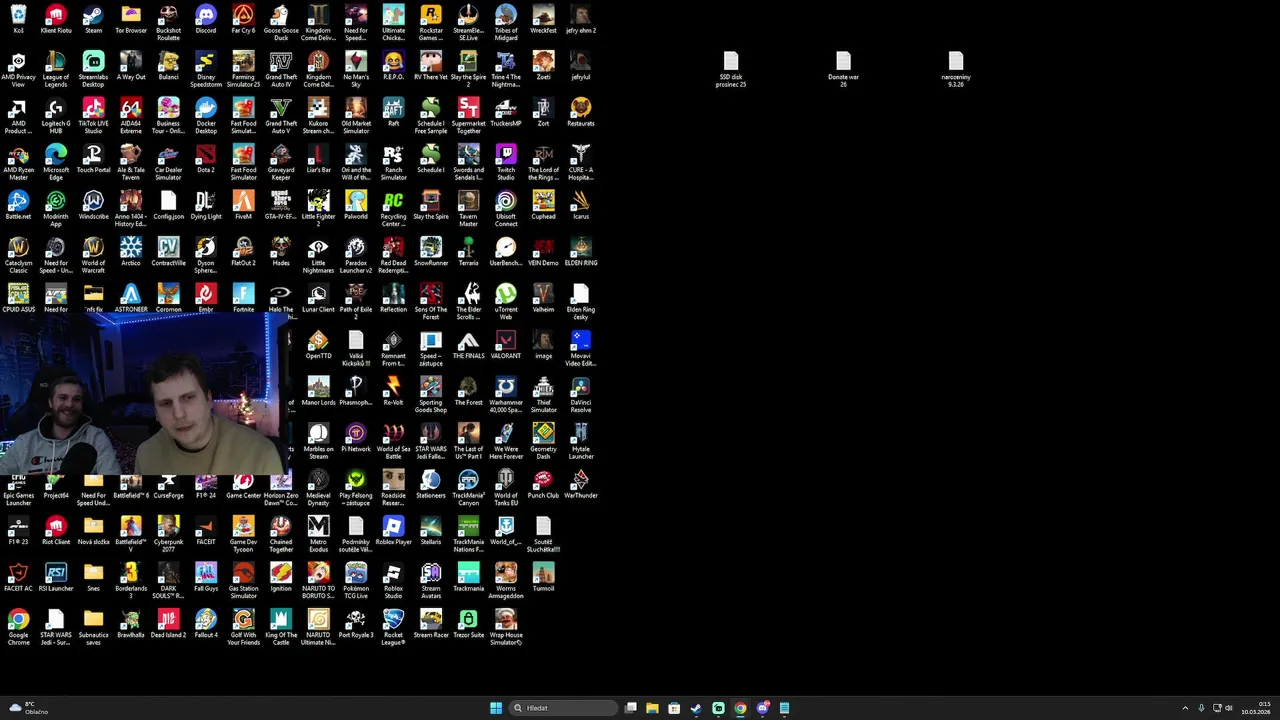
Task: Open the Discord desktop shortcut
Action: tap(206, 19)
